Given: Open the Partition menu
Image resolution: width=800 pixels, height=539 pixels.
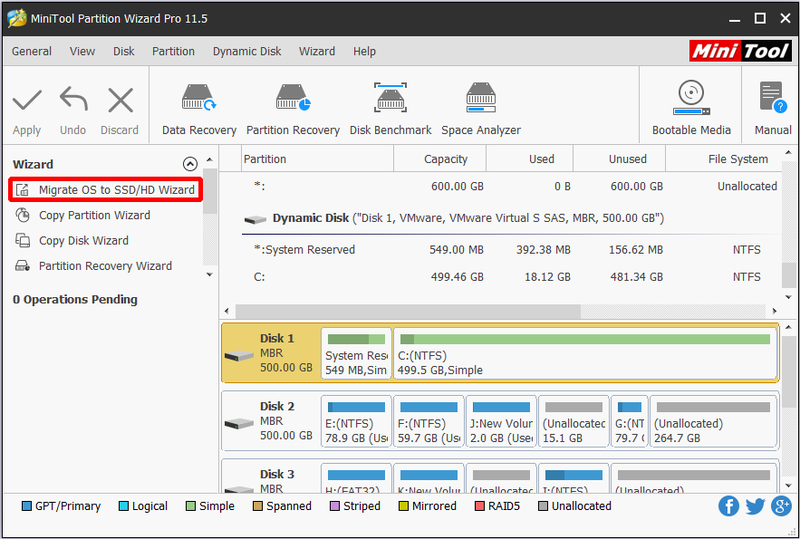Looking at the screenshot, I should (173, 52).
